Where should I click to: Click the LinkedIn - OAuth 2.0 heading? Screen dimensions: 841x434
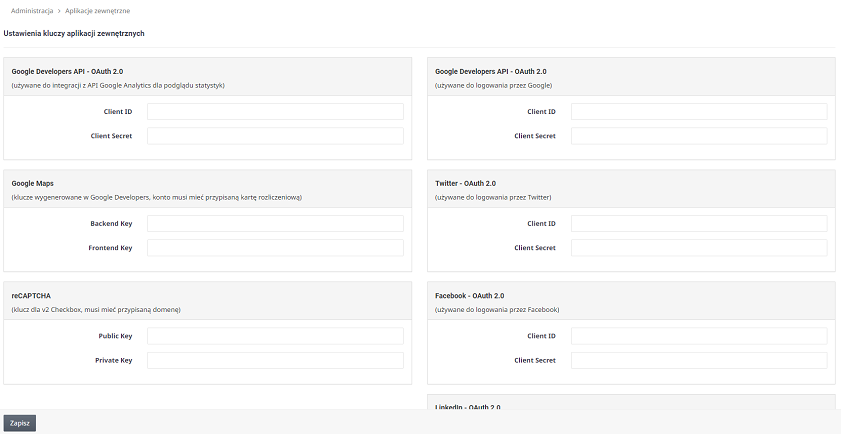click(468, 407)
